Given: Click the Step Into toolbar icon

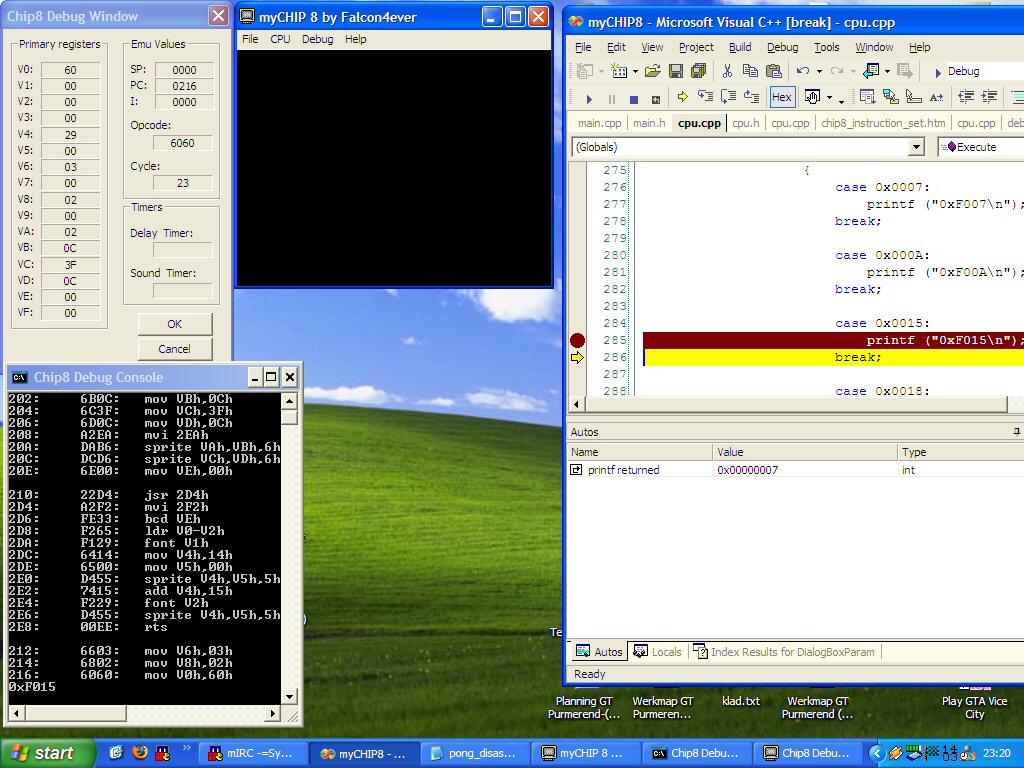Looking at the screenshot, I should 705,97.
